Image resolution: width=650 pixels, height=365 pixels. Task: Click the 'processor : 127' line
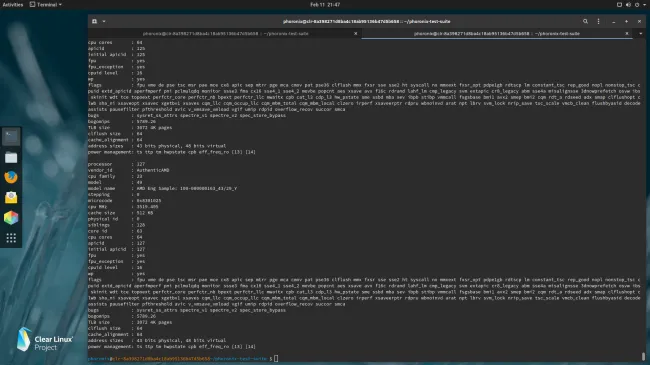click(116, 164)
